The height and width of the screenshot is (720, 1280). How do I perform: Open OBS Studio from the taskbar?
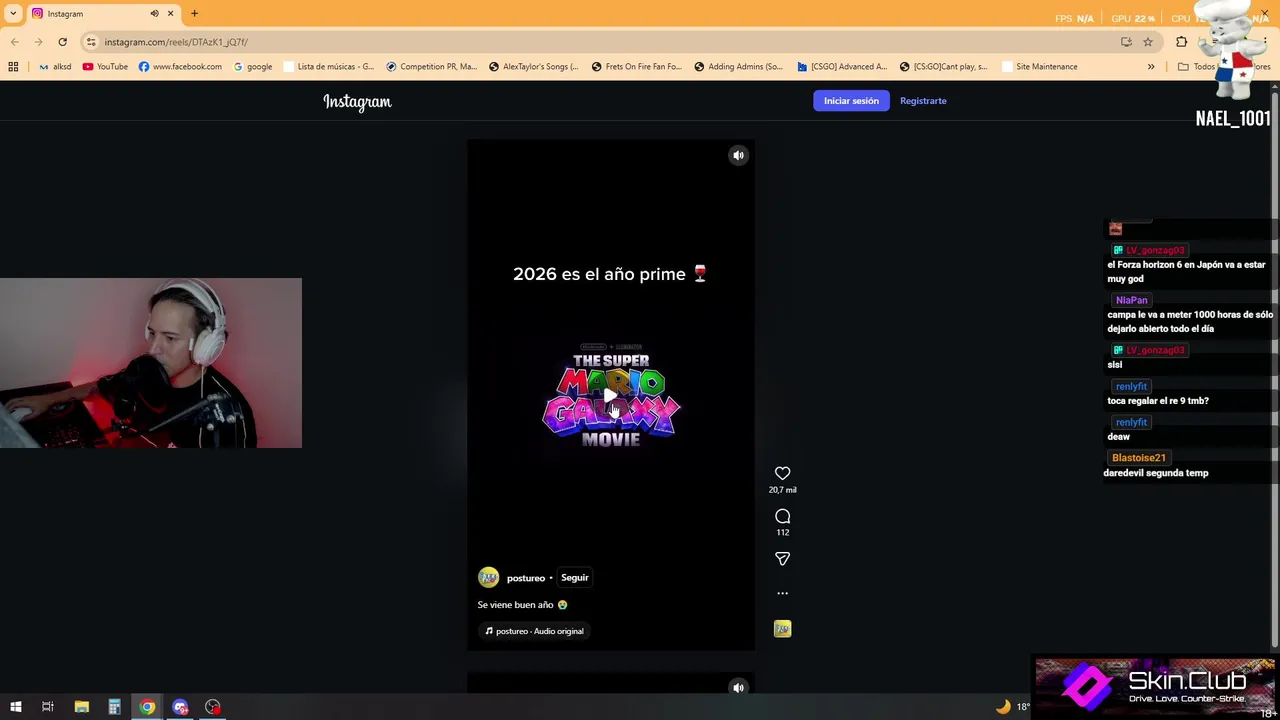(213, 707)
